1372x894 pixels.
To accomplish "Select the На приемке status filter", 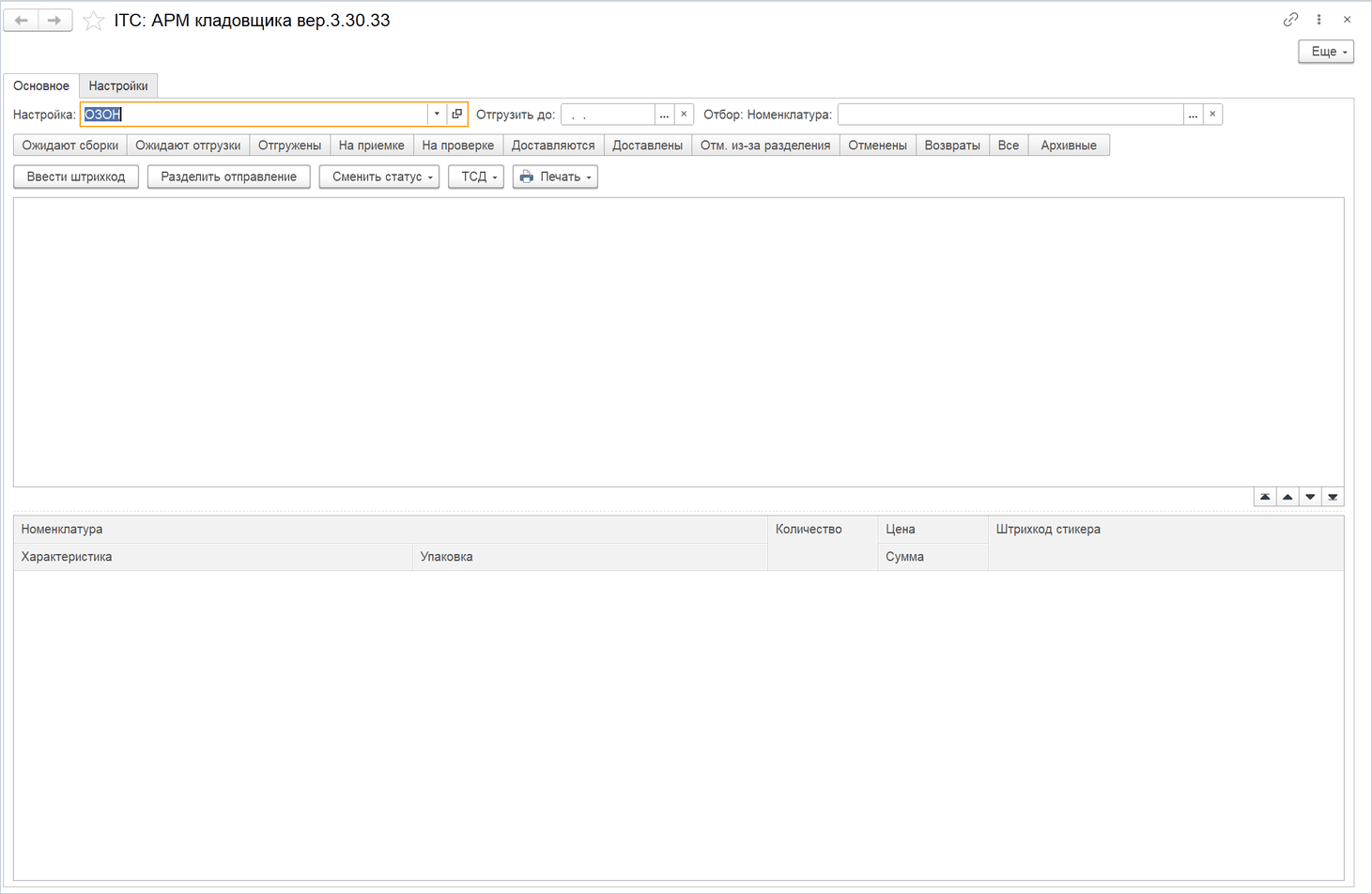I will (x=371, y=146).
